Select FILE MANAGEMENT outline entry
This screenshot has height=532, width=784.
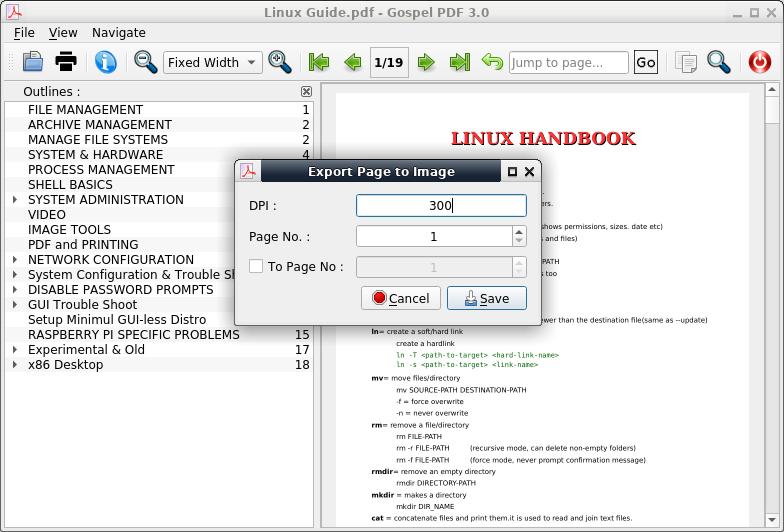[159, 110]
